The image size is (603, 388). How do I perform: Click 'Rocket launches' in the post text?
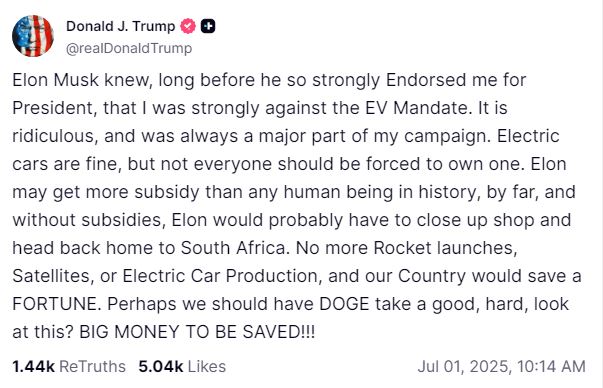tap(445, 248)
